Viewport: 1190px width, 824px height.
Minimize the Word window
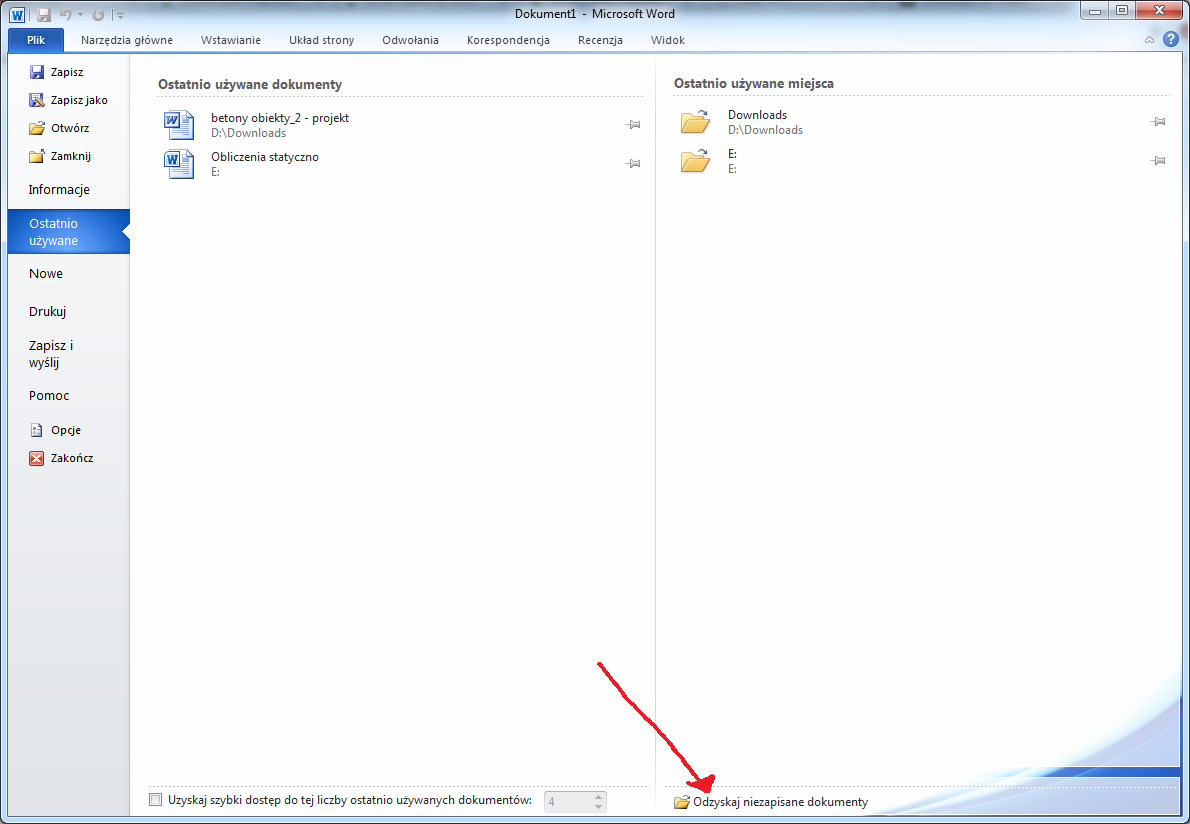[x=1094, y=11]
